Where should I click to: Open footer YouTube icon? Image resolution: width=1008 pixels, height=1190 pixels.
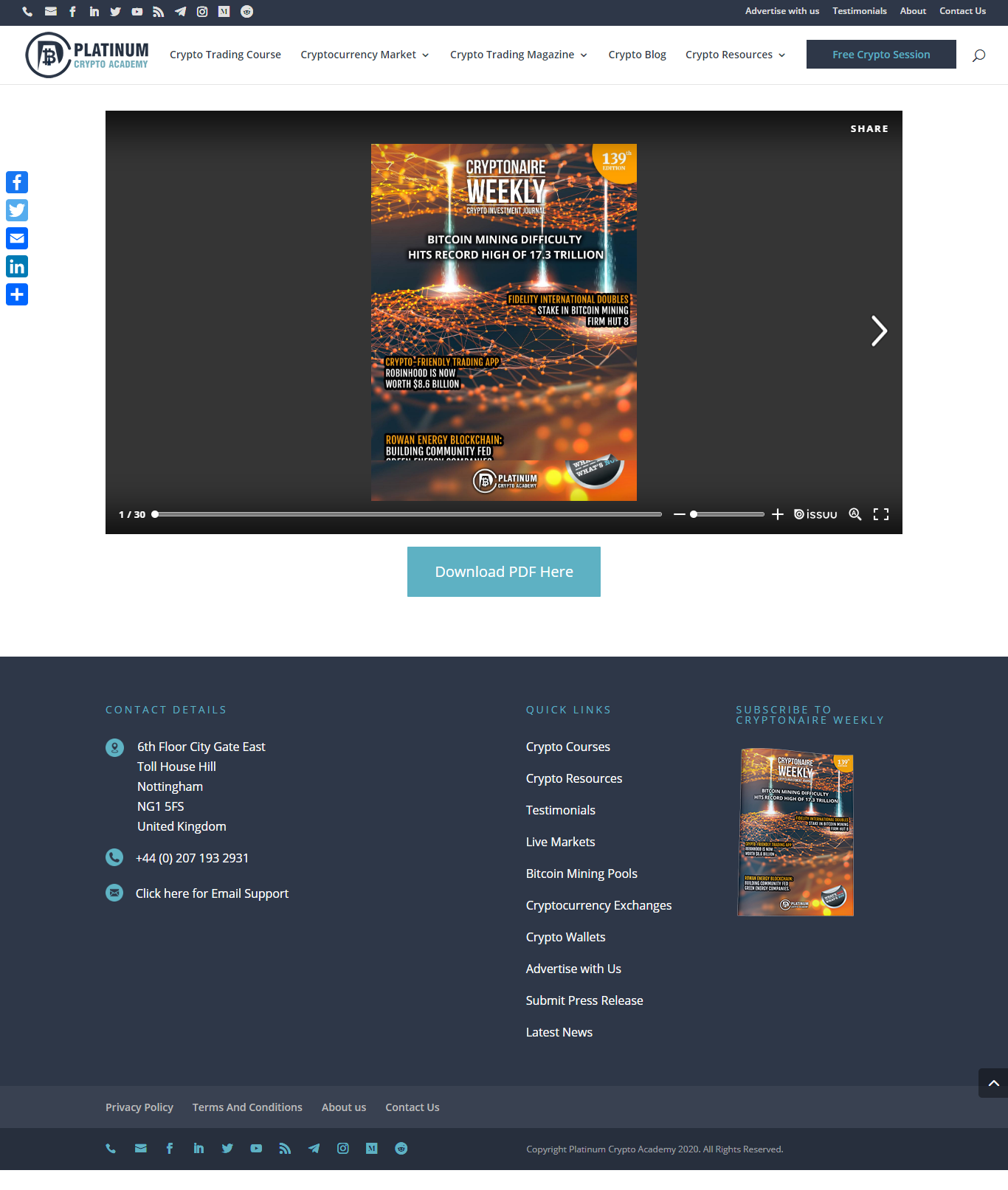256,1148
